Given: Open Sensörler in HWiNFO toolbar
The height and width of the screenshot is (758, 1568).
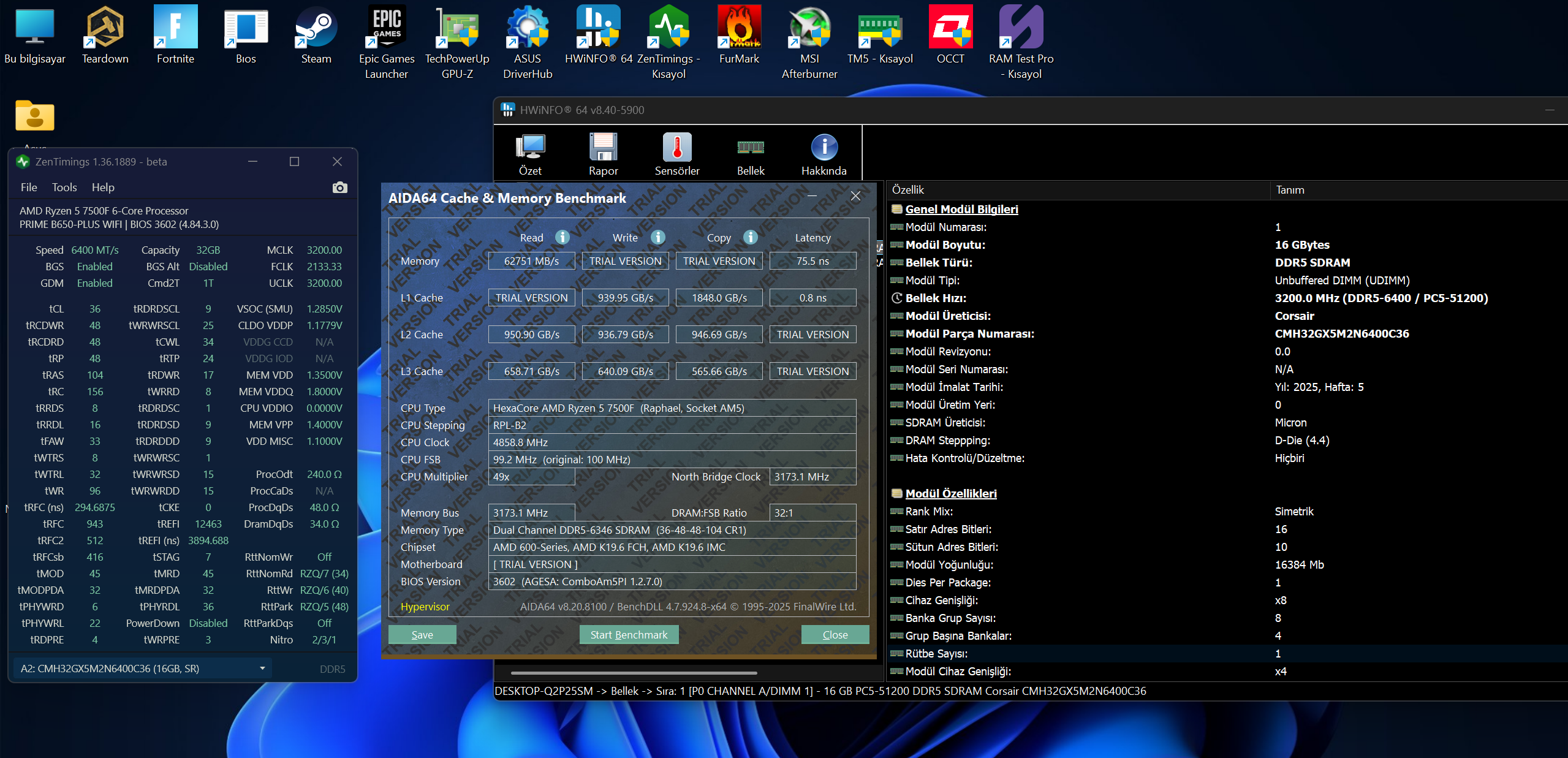Looking at the screenshot, I should point(677,154).
